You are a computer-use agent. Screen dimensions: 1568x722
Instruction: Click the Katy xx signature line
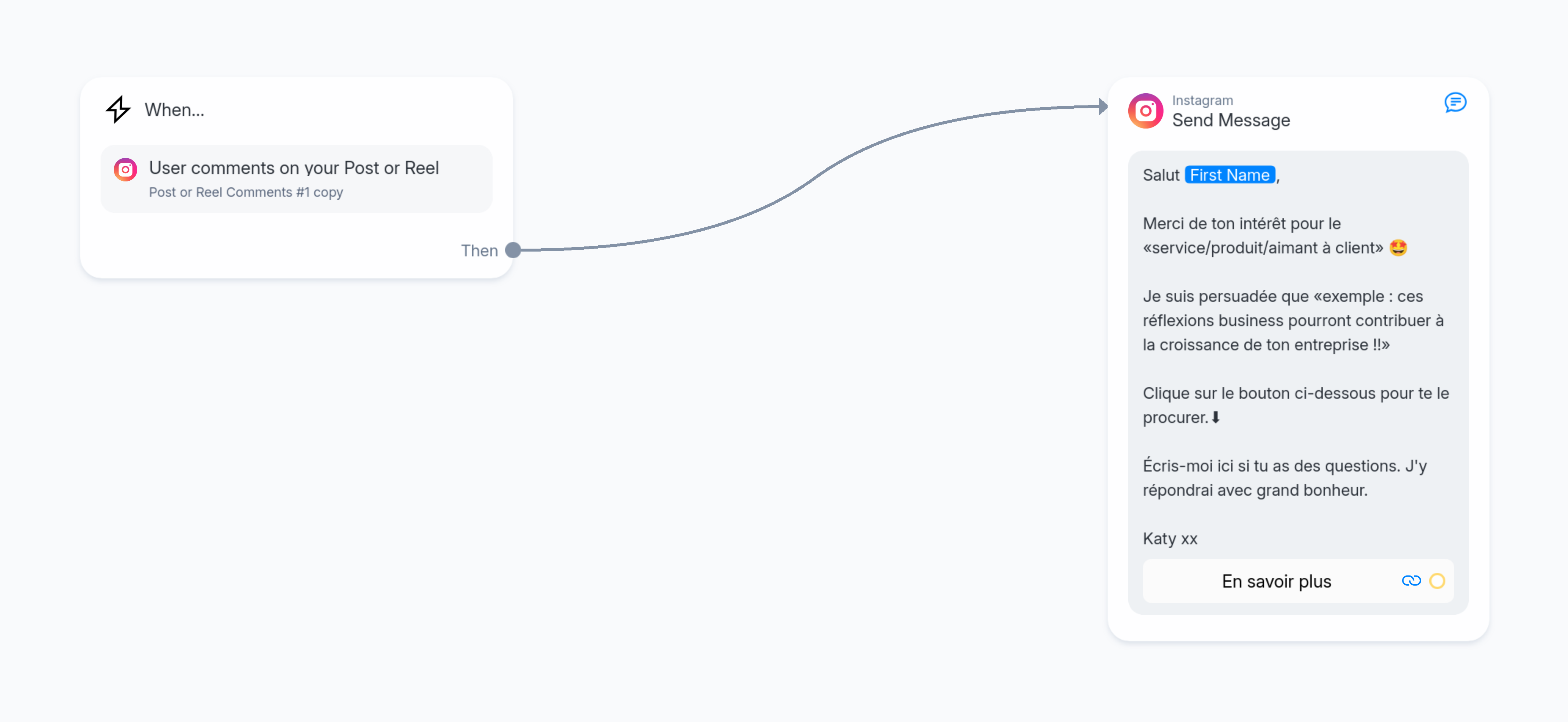click(1170, 539)
